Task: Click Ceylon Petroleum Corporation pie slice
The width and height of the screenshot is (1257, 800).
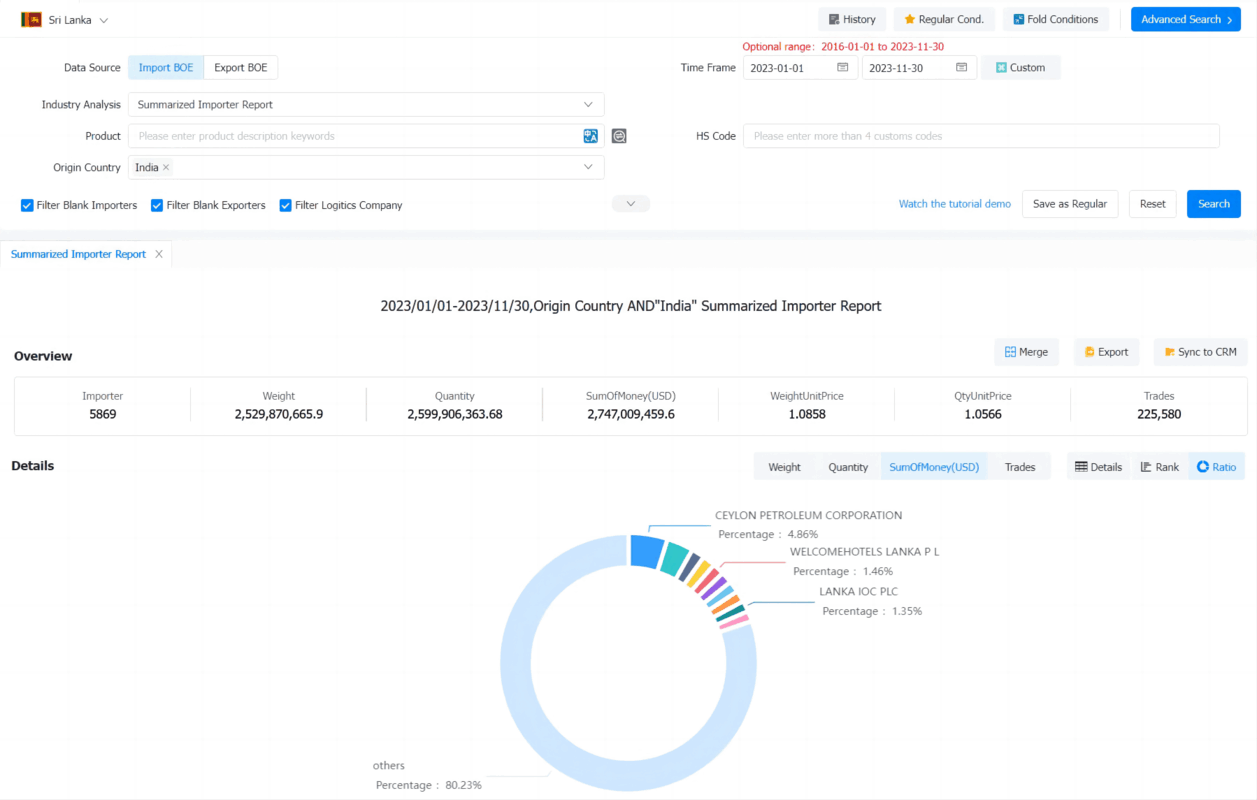Action: [x=647, y=552]
